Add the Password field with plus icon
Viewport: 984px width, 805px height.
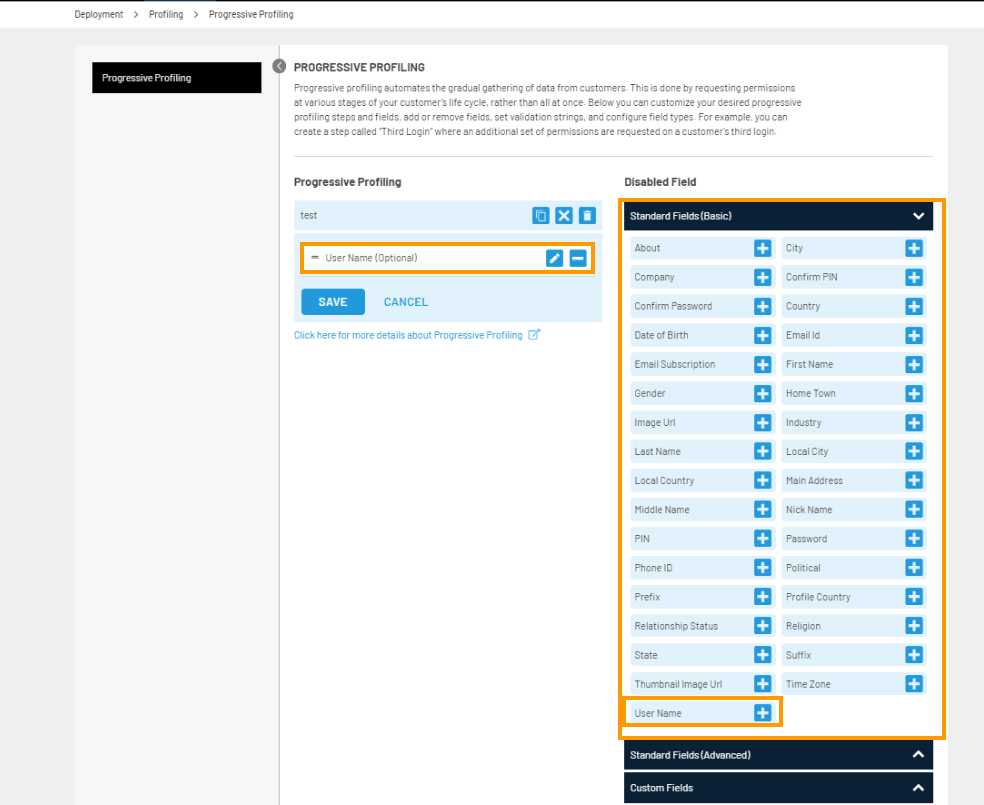pyautogui.click(x=914, y=538)
